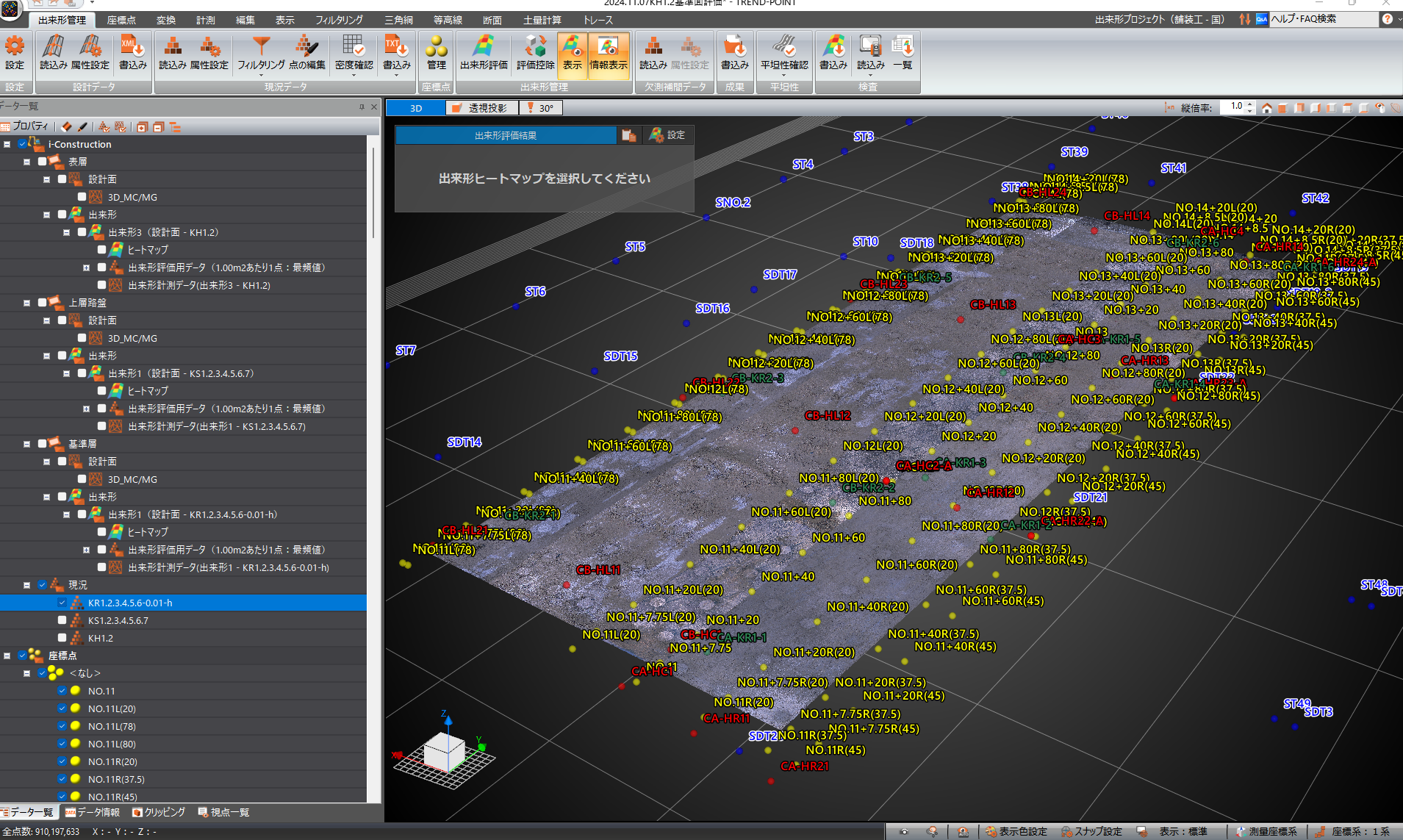Open 属性設定 in 設計データ group
The height and width of the screenshot is (840, 1403).
click(x=90, y=52)
